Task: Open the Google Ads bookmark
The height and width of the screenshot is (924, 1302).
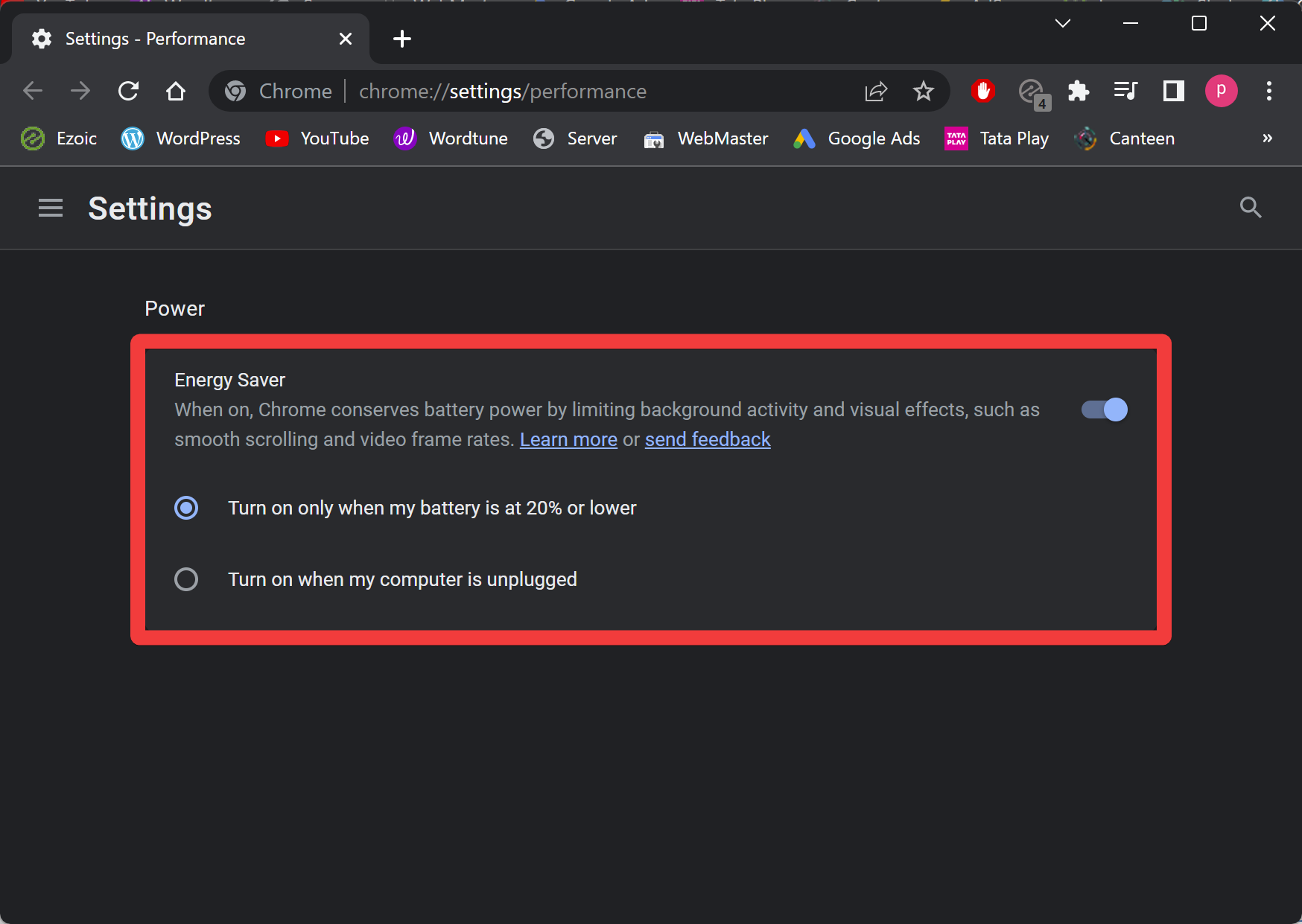Action: (857, 138)
